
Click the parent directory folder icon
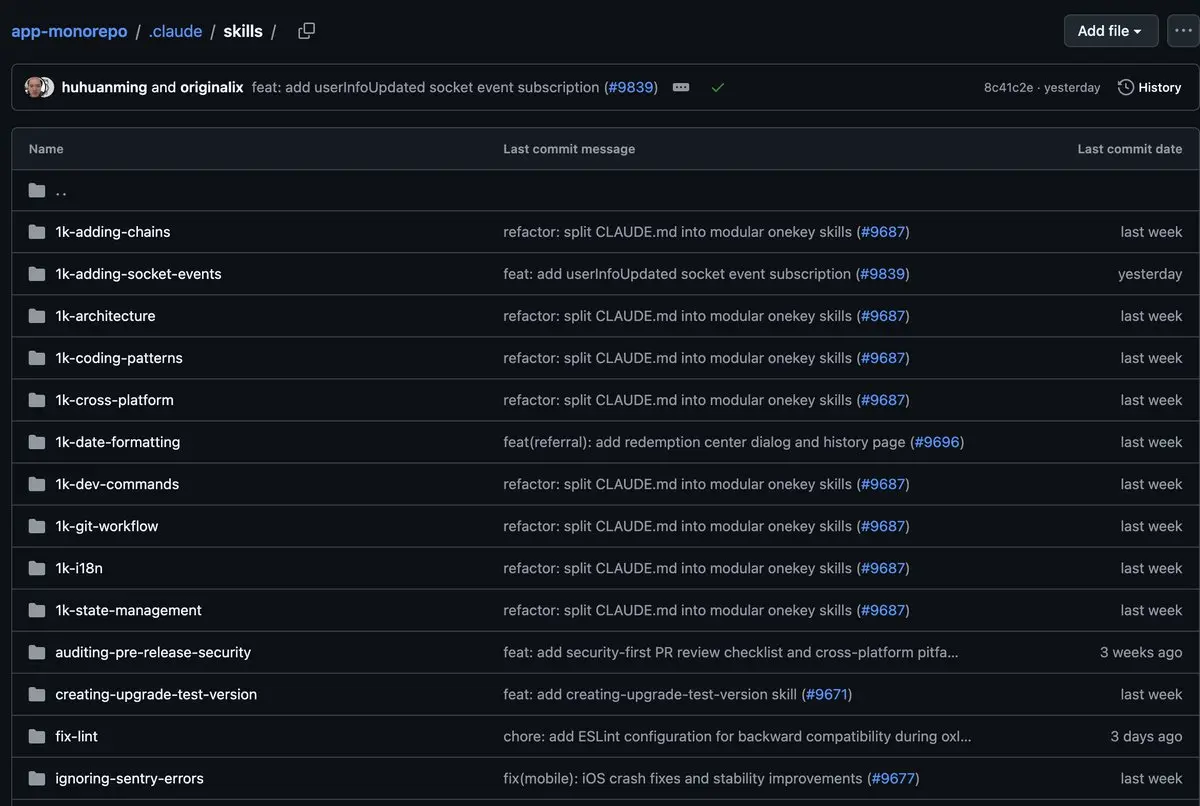coord(37,190)
